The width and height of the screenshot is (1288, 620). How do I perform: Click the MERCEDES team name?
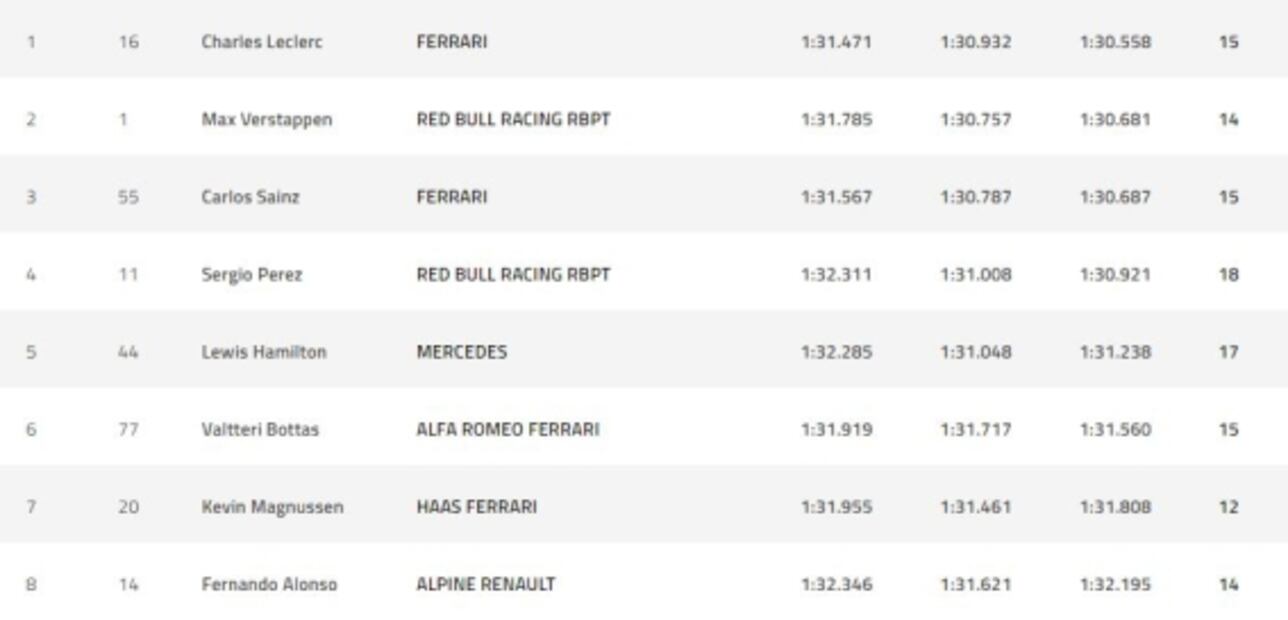coord(462,352)
